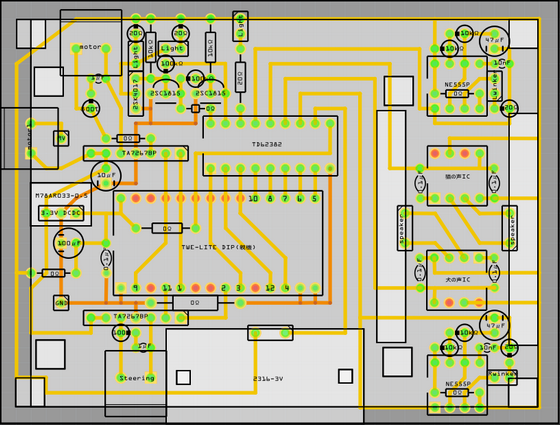Click the motor1 connector at left edge
The height and width of the screenshot is (425, 560).
29,138
